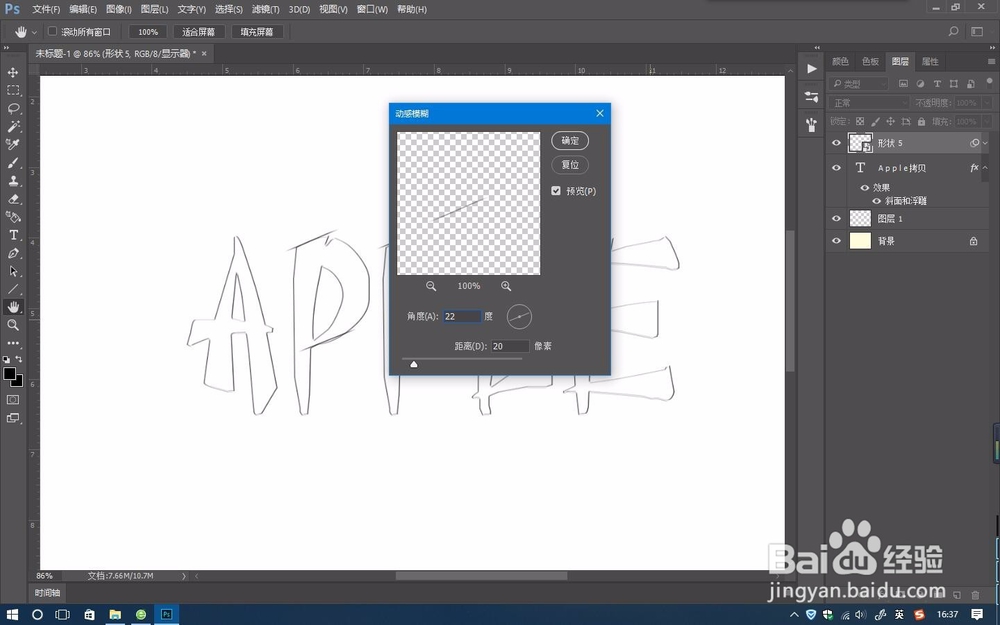Expand smart filters on 形状 5 layer
1000x625 pixels.
click(x=985, y=143)
